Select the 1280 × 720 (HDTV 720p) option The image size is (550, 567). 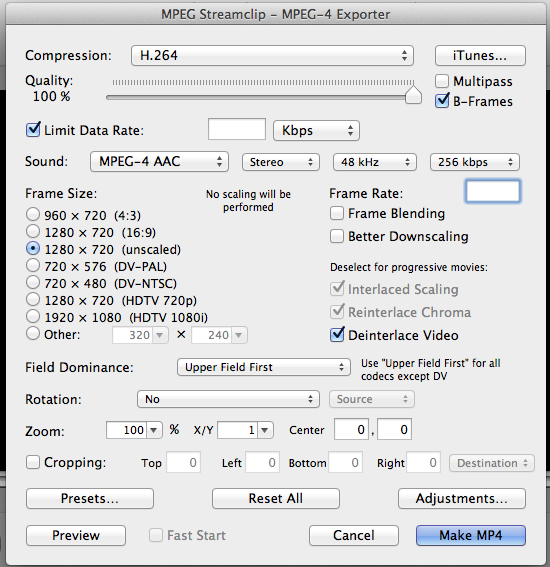33,299
